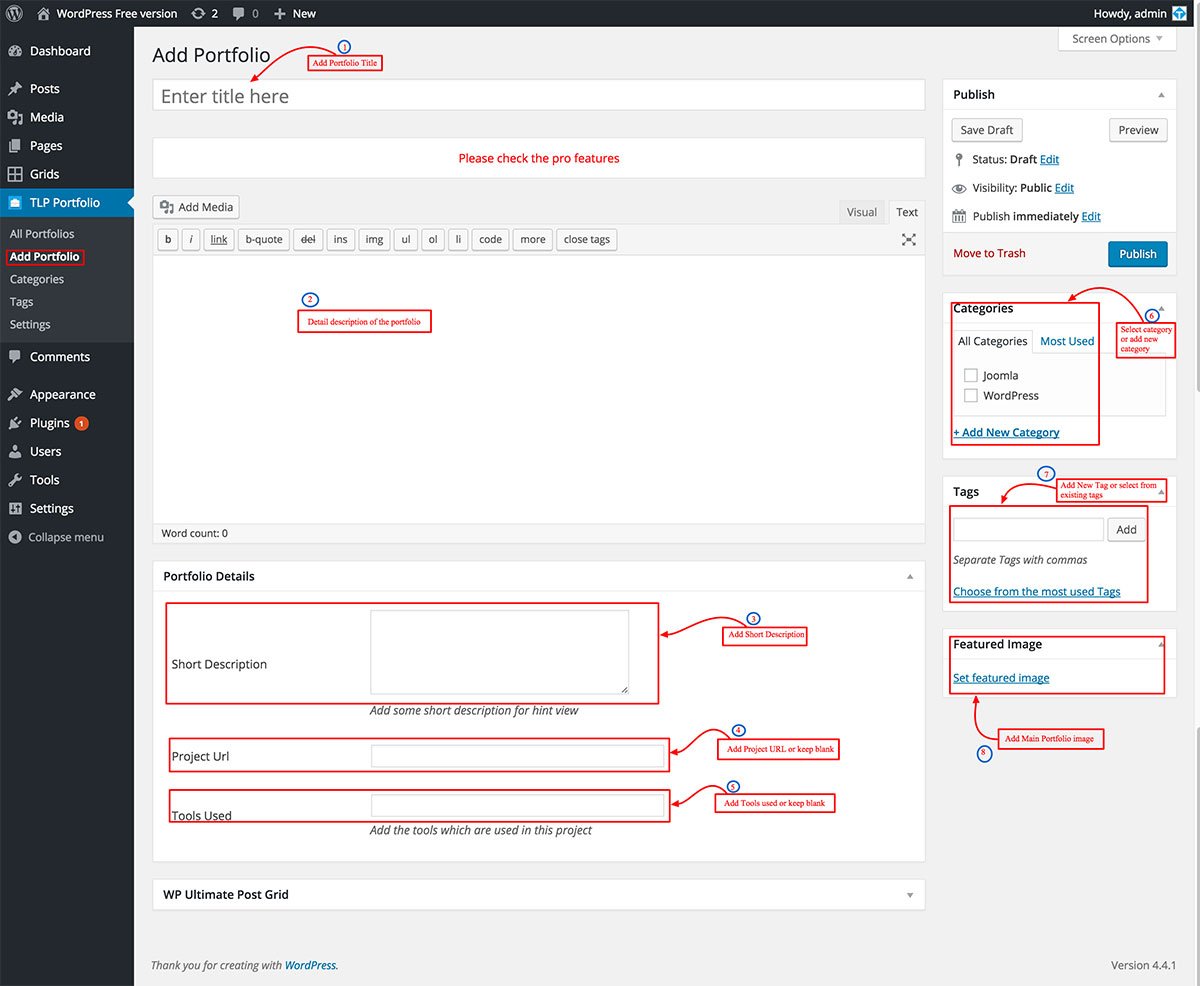
Task: Open the updates icon showing 2
Action: pos(199,13)
